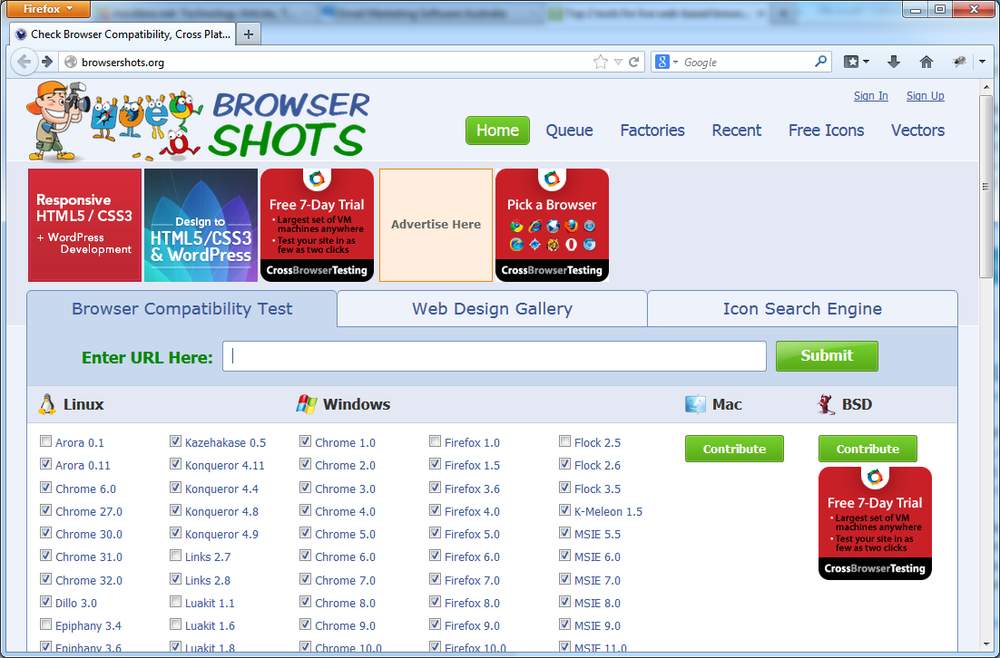
Task: Click the Pick a Browser CrossBrowserTesting banner
Action: click(x=552, y=225)
